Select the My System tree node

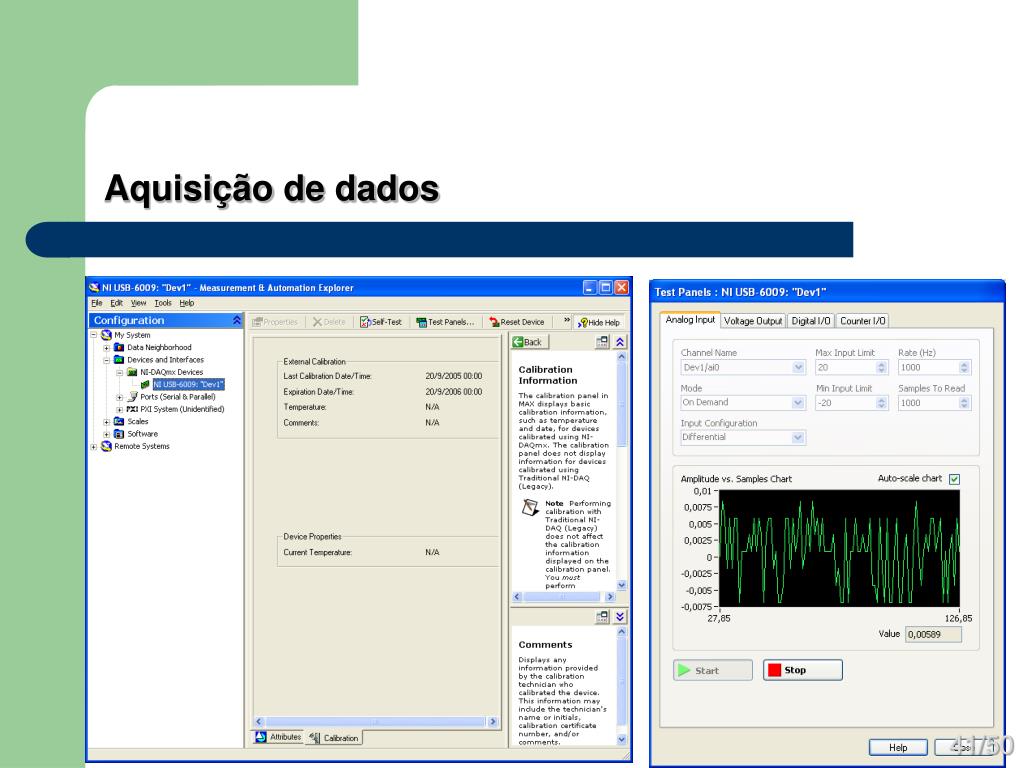point(132,335)
